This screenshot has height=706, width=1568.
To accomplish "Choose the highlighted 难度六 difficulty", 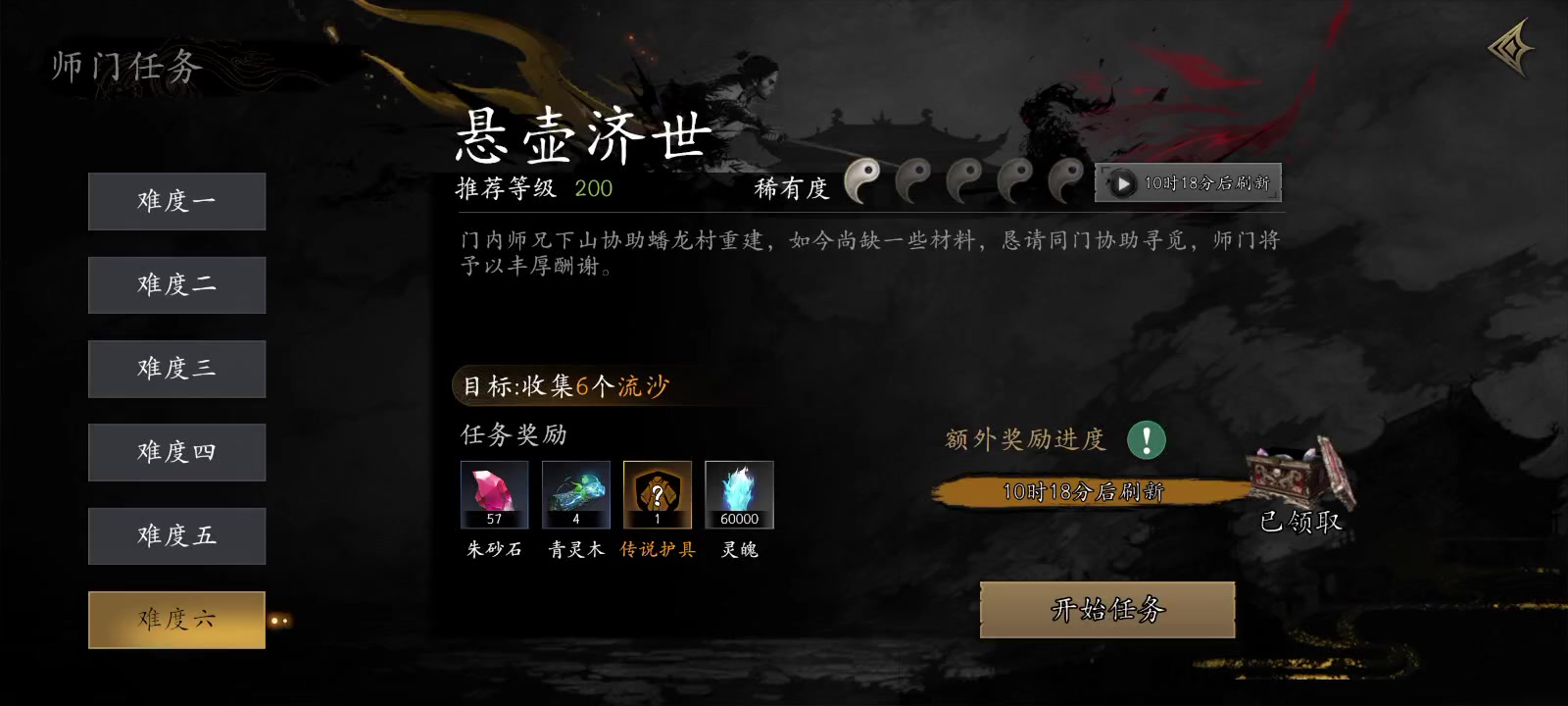I will [x=176, y=620].
